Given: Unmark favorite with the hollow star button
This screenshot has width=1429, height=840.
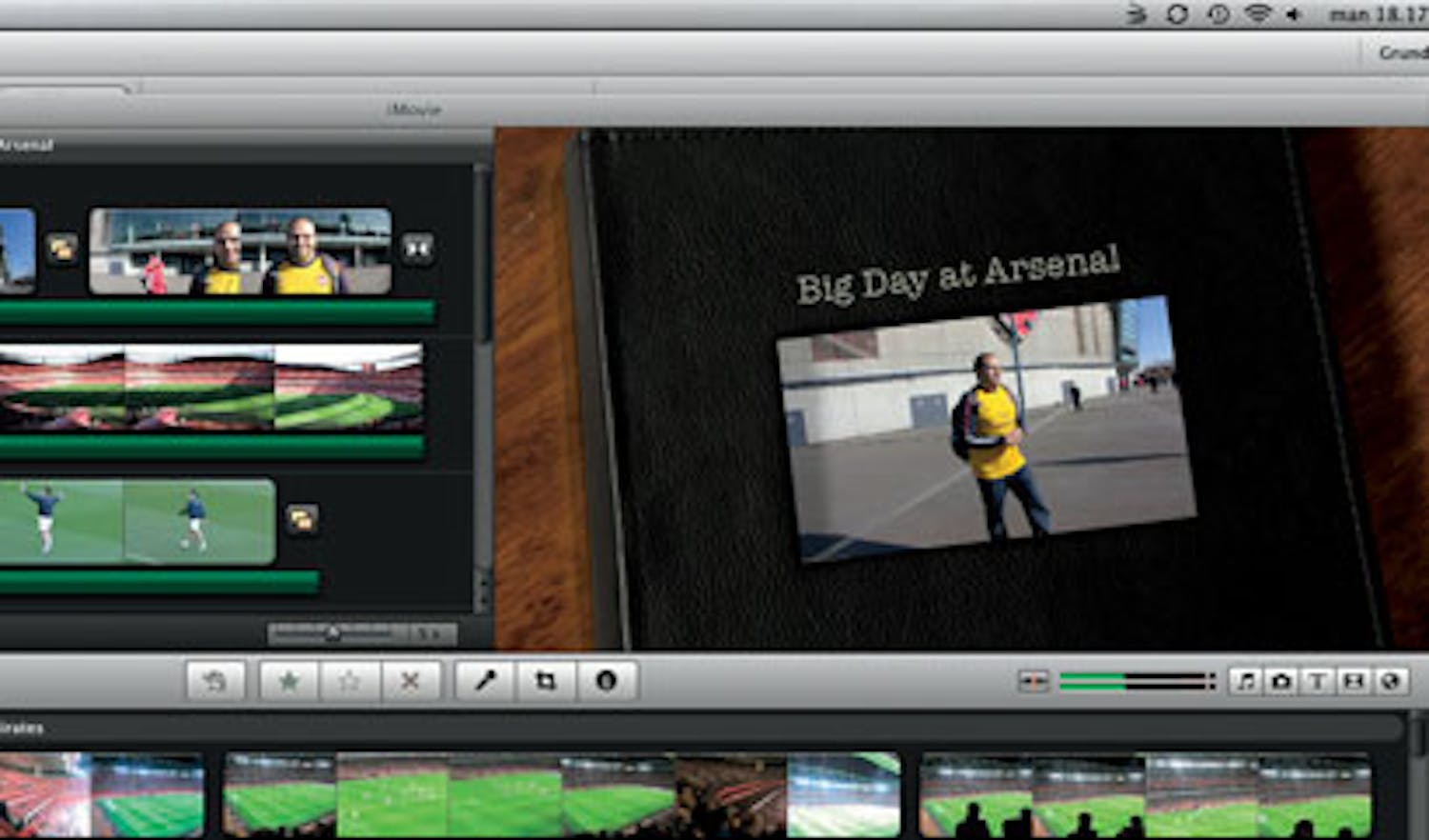Looking at the screenshot, I should tap(349, 681).
